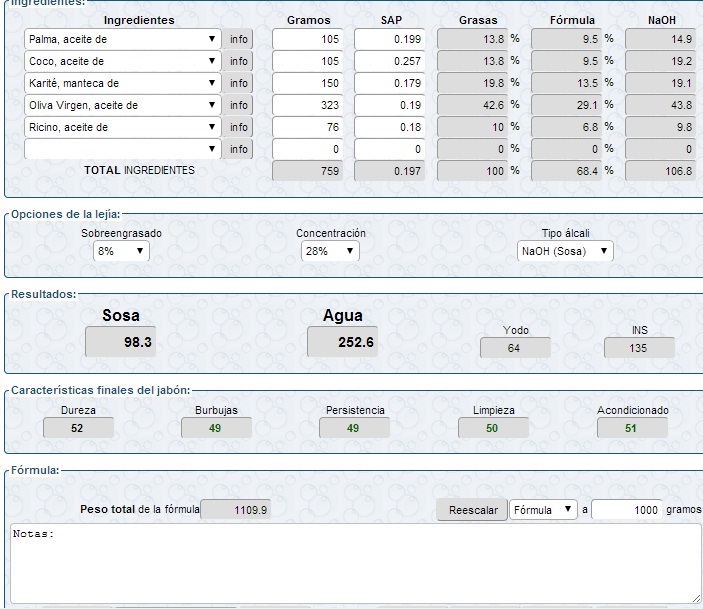The height and width of the screenshot is (609, 703).
Task: Click the total SAP value 0.197
Action: pyautogui.click(x=390, y=171)
